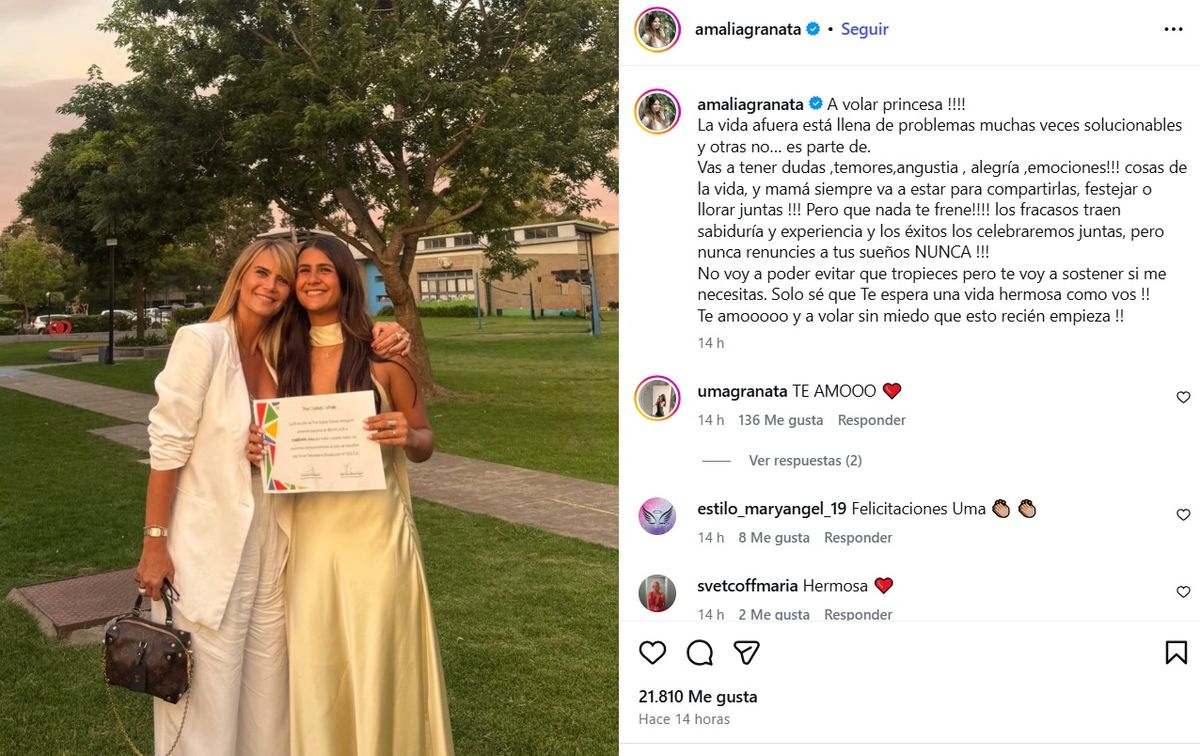The height and width of the screenshot is (756, 1200).
Task: View the 136 Me gusta likes list
Action: click(x=780, y=420)
